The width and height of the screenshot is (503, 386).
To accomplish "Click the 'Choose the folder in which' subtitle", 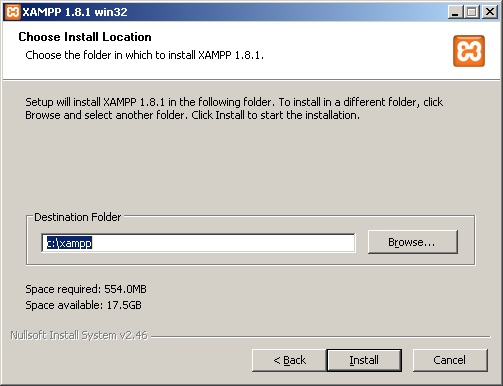I will 144,55.
